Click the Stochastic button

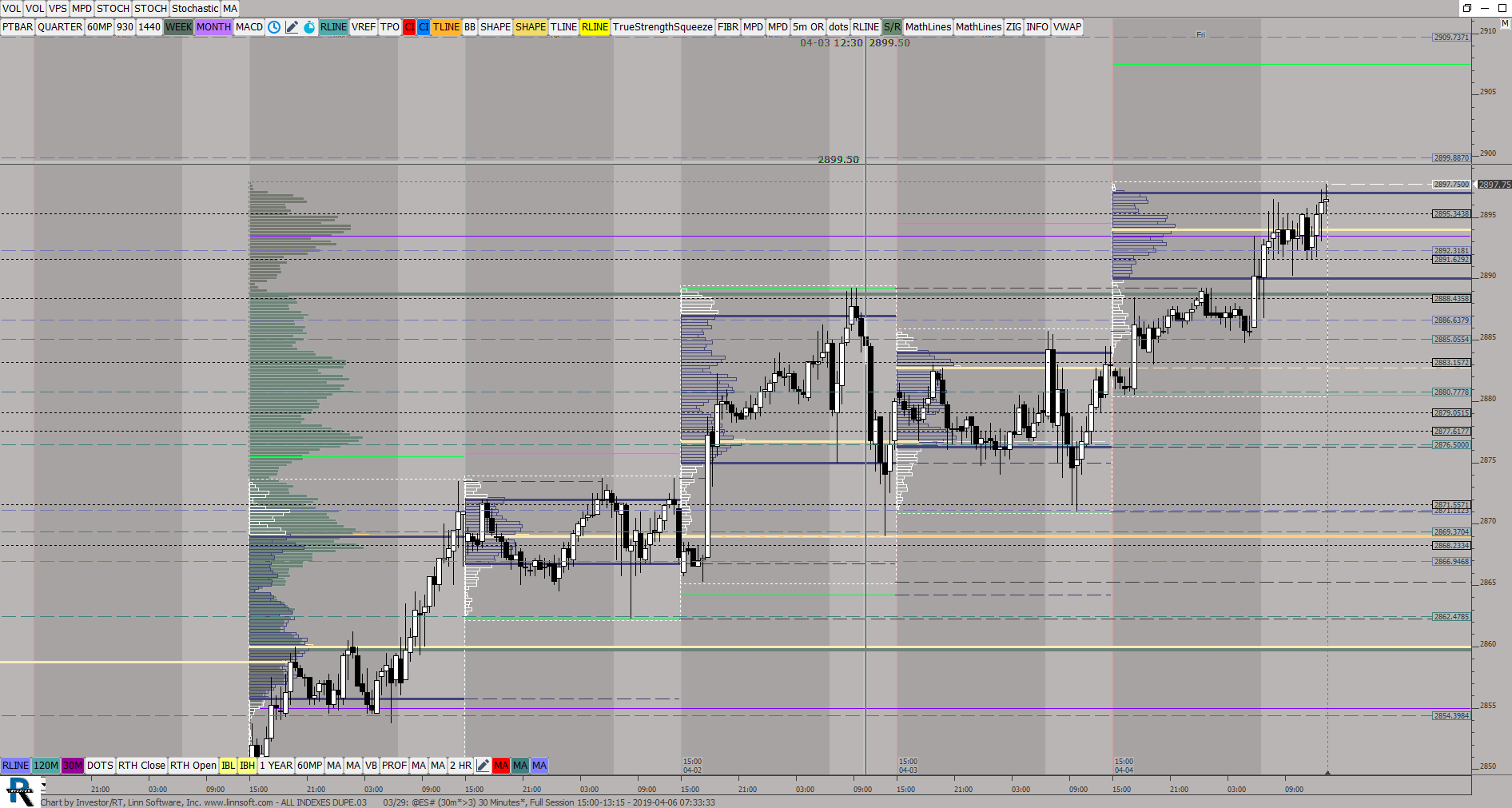[x=195, y=9]
